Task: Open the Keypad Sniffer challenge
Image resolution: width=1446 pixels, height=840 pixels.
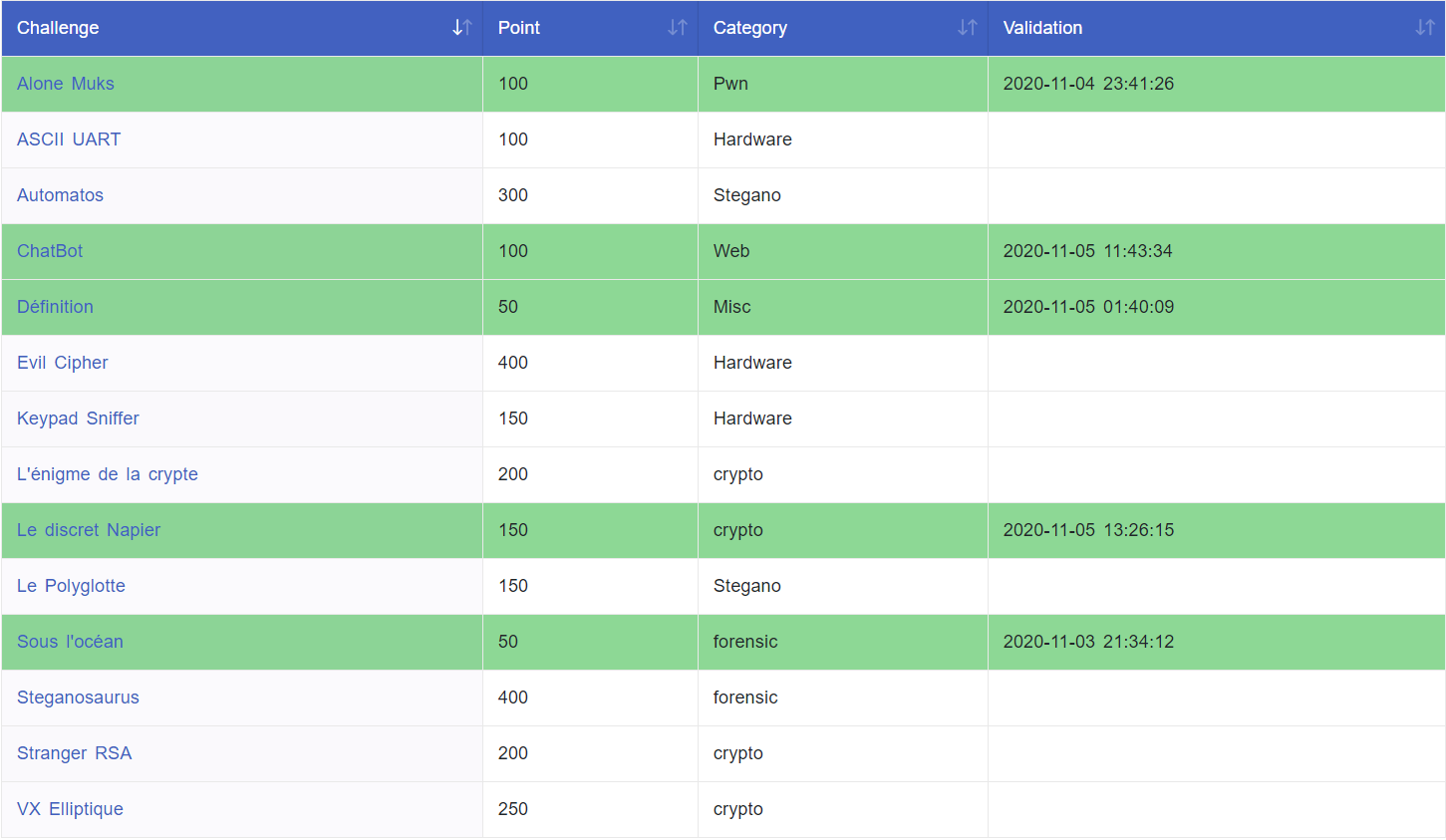Action: (x=78, y=419)
